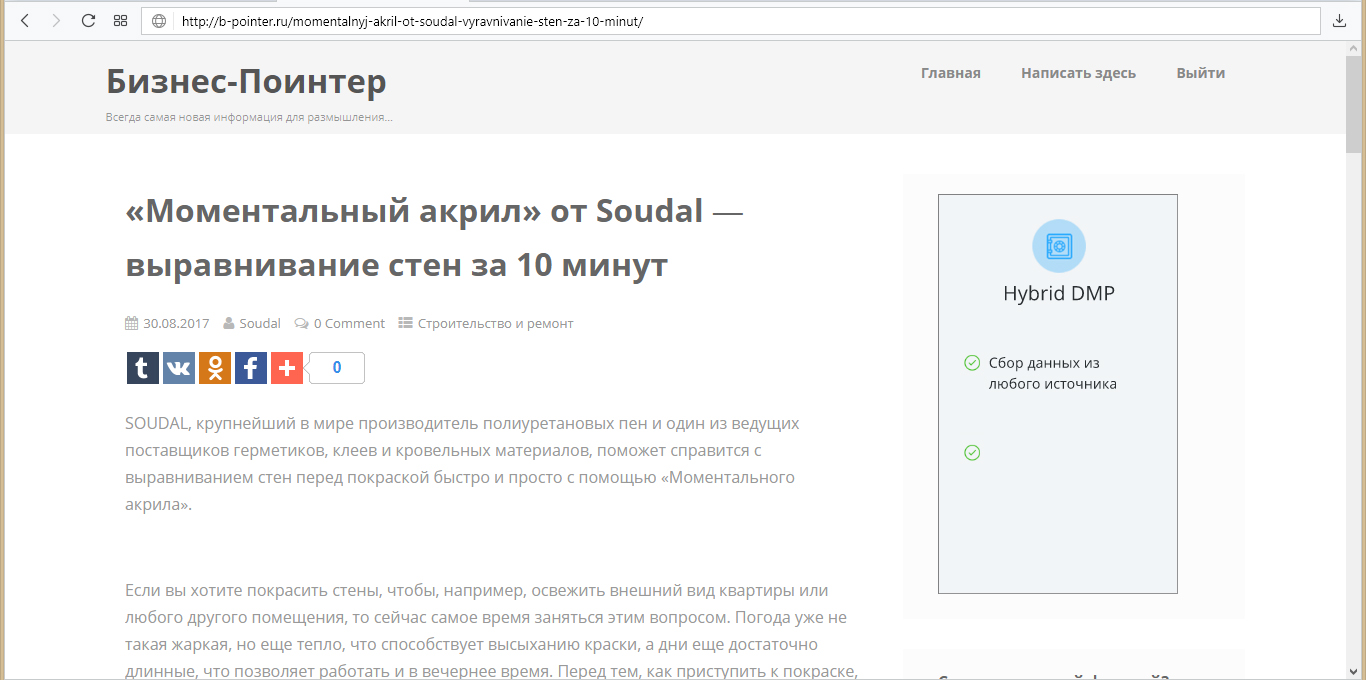Open the Строительство и ремонт category link
Image resolution: width=1366 pixels, height=680 pixels.
pos(496,323)
